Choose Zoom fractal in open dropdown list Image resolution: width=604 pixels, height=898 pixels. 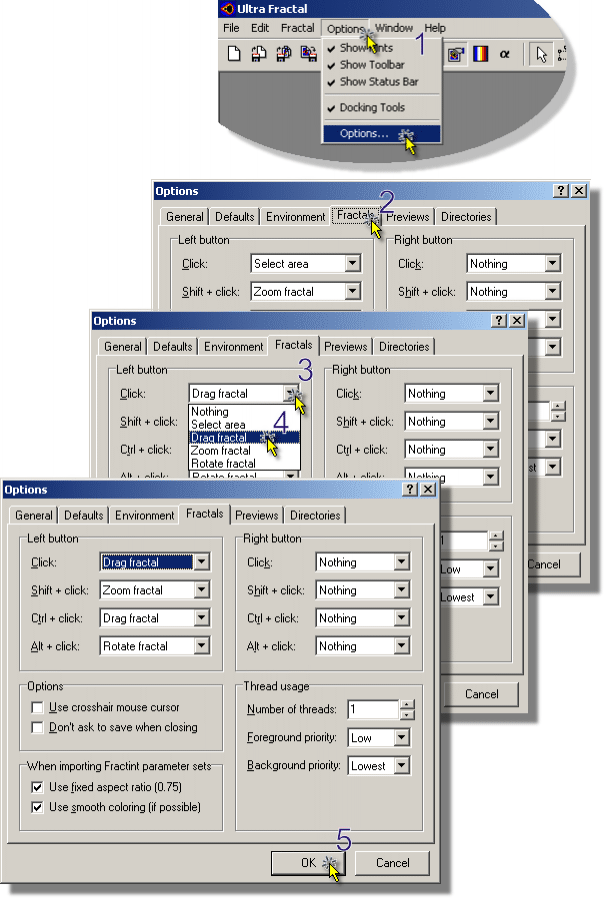coord(244,451)
